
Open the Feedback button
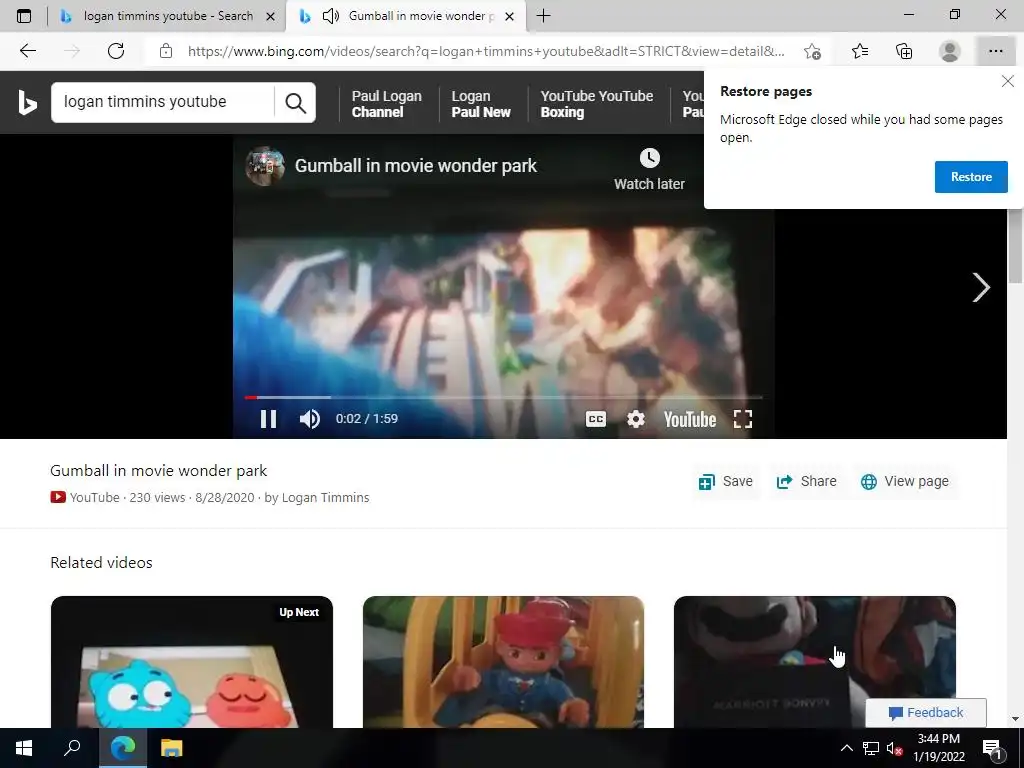point(925,712)
